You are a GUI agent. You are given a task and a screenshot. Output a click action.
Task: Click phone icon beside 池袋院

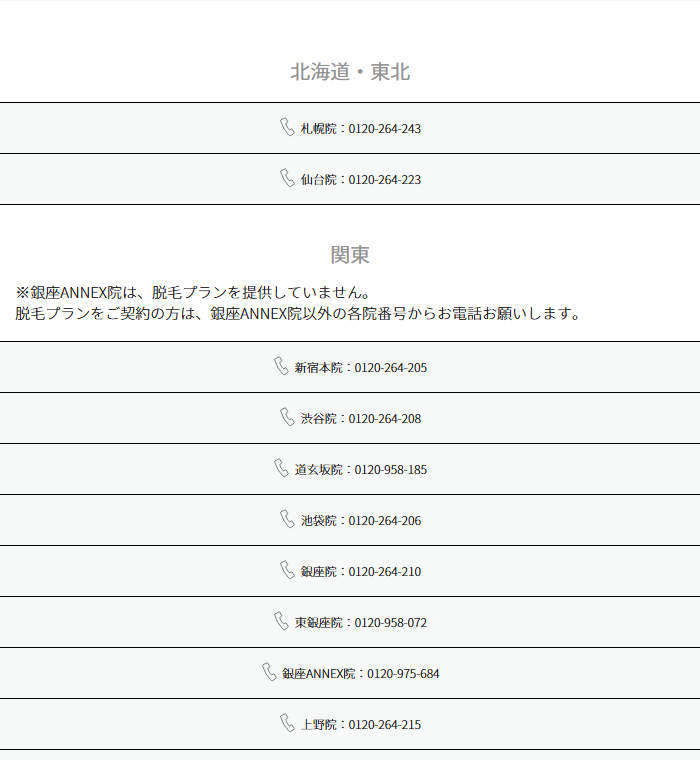tap(287, 519)
